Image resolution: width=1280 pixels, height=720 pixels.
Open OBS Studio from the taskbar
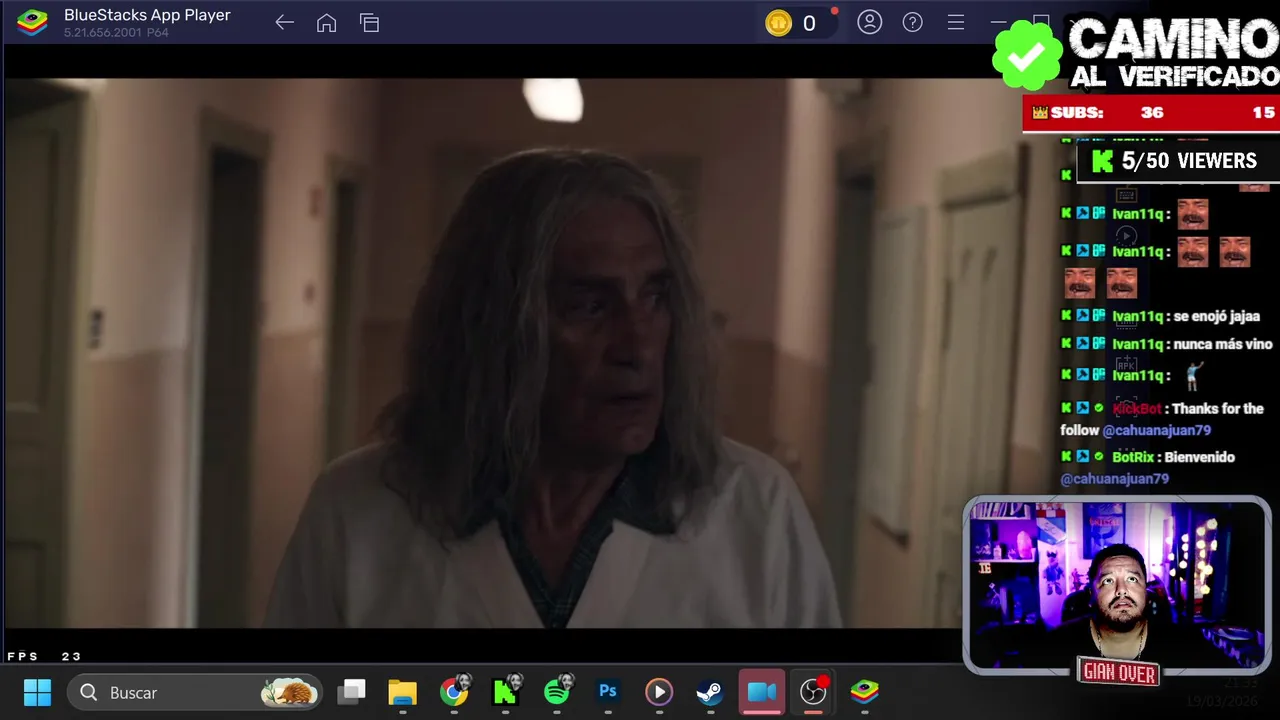point(813,692)
